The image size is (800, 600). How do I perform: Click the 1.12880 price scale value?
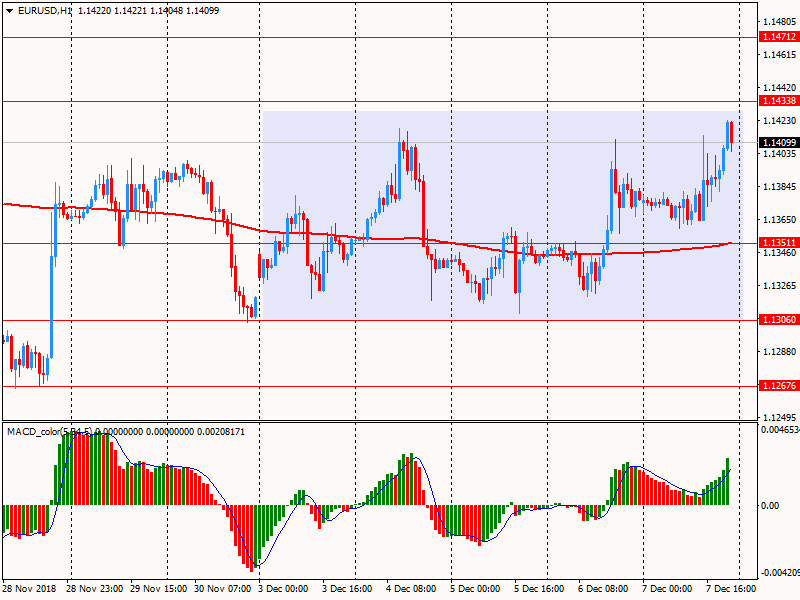click(777, 352)
